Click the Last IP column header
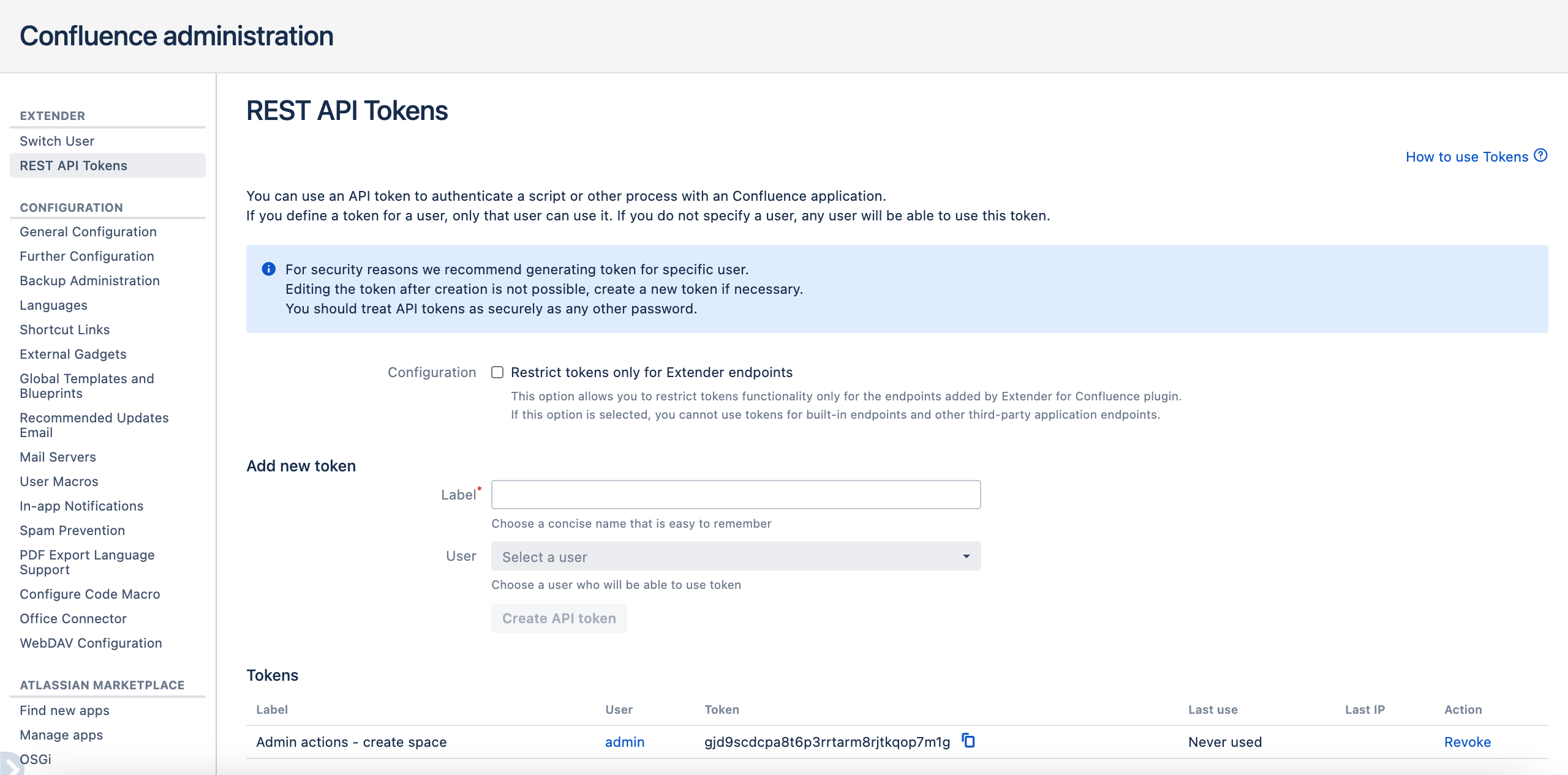1568x775 pixels. [x=1365, y=709]
